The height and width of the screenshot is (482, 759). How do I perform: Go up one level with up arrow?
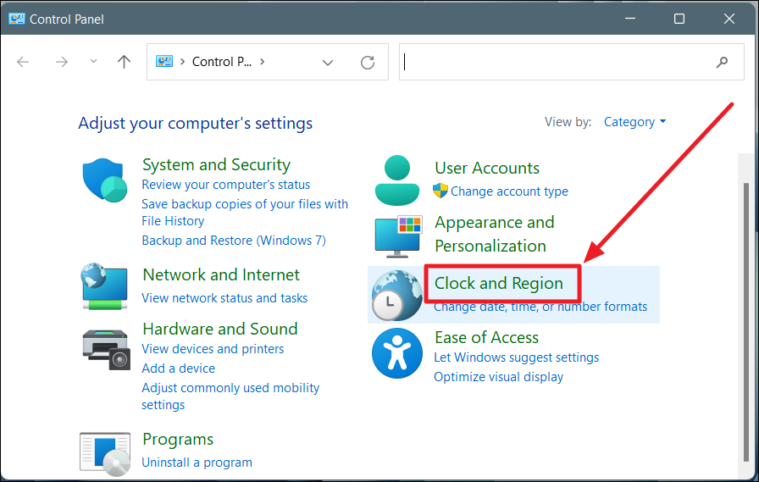coord(124,61)
